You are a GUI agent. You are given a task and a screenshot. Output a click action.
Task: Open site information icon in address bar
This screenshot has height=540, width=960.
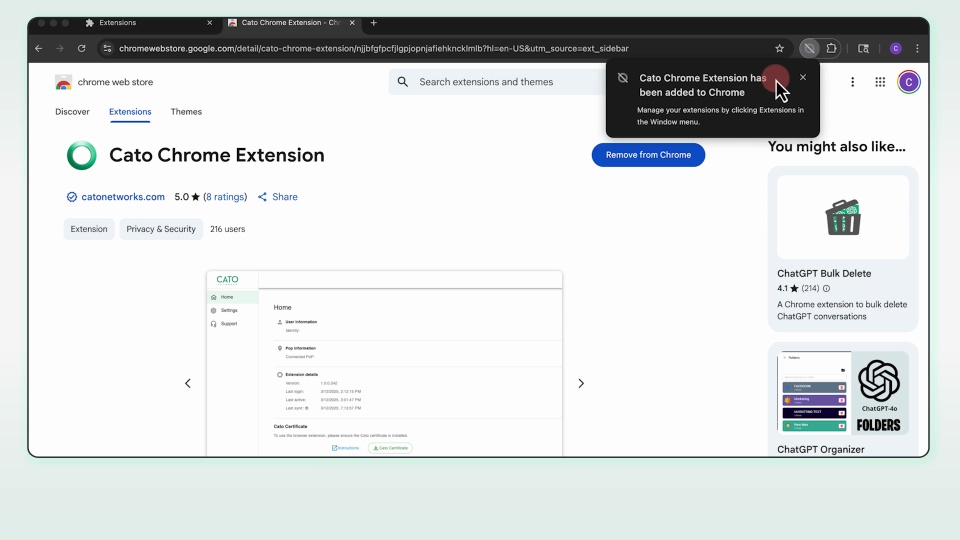107,48
